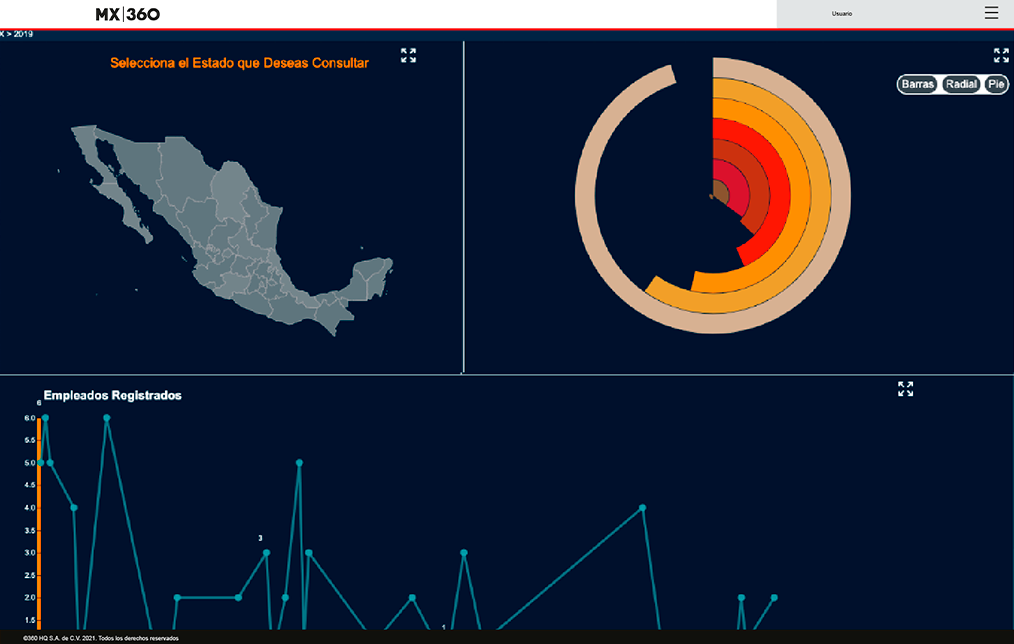
Task: Open the Usuario account dropdown
Action: click(842, 14)
